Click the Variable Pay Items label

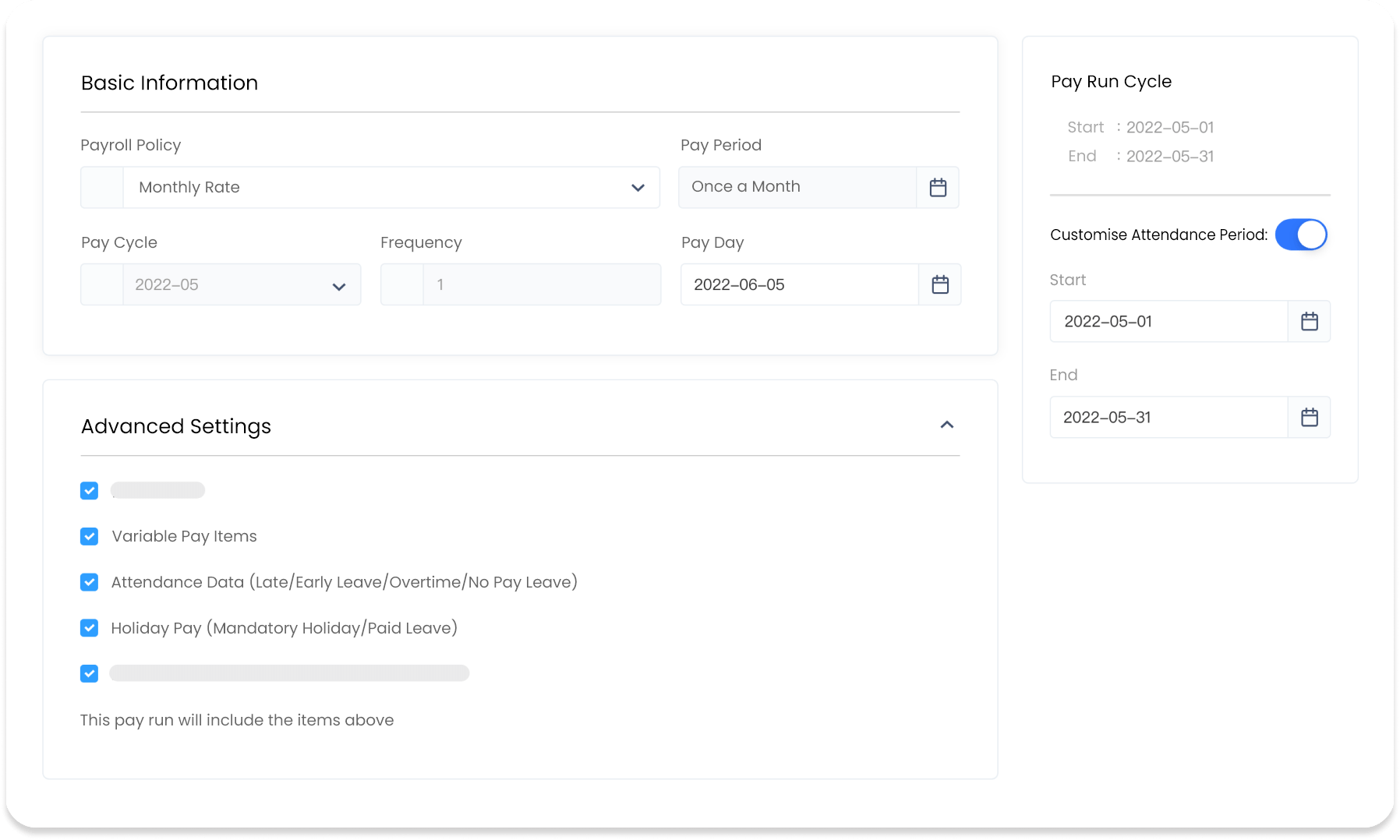tap(184, 536)
